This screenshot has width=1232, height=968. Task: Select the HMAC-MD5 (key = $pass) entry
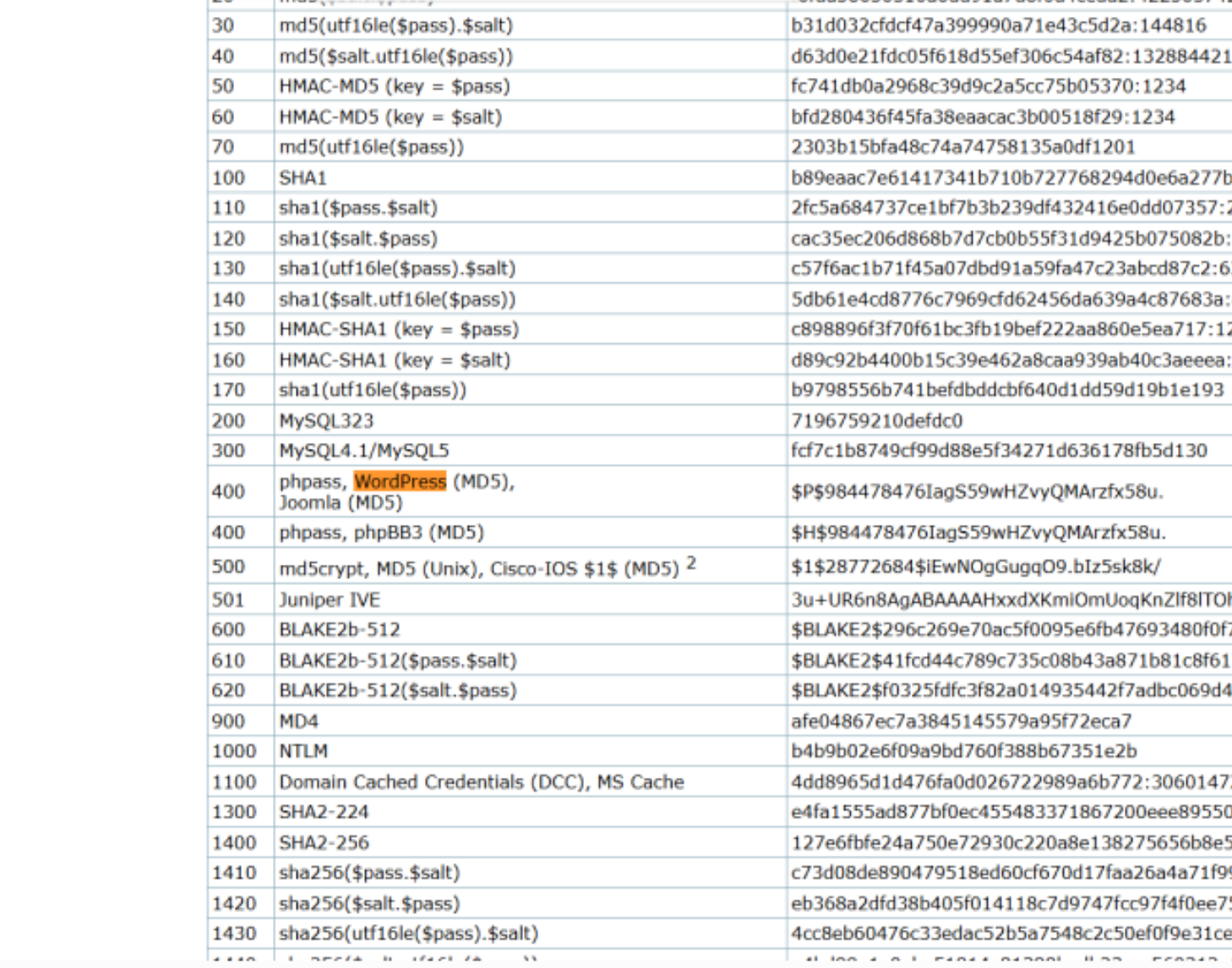[395, 86]
